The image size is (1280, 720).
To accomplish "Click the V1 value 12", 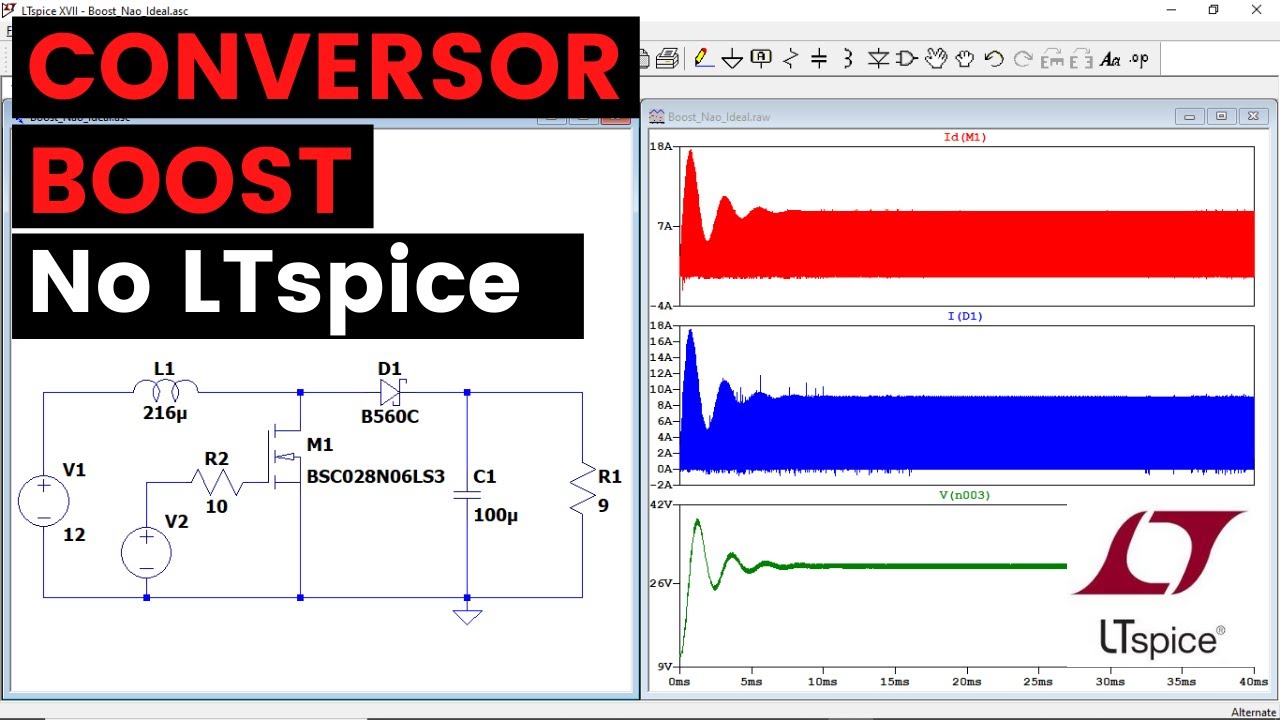I will [74, 535].
